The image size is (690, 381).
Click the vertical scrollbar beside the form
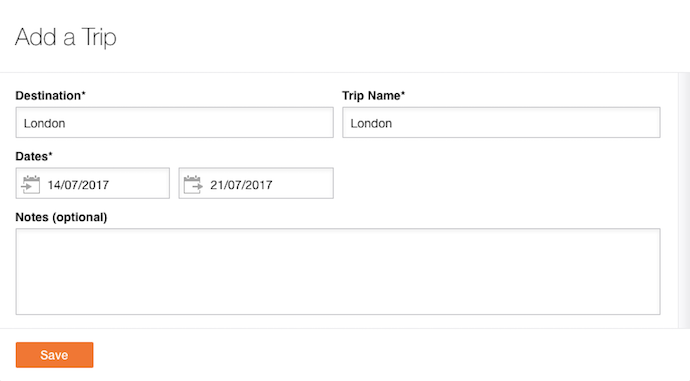coord(684,200)
